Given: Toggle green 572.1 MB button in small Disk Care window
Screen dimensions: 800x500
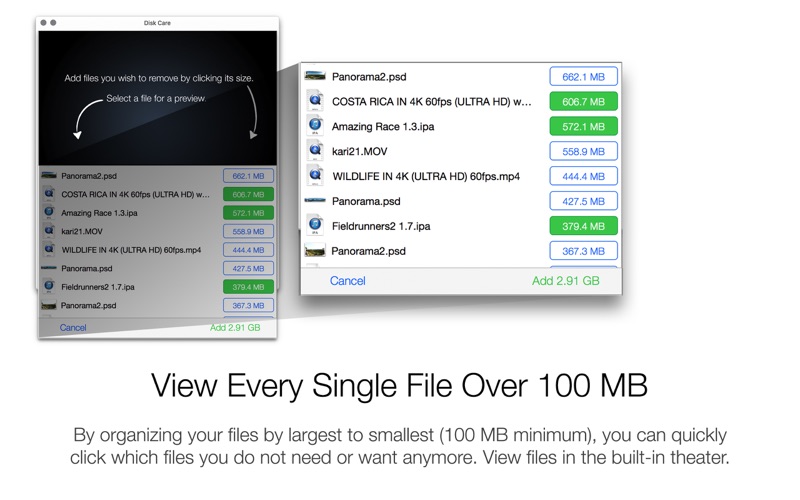Looking at the screenshot, I should click(x=248, y=213).
